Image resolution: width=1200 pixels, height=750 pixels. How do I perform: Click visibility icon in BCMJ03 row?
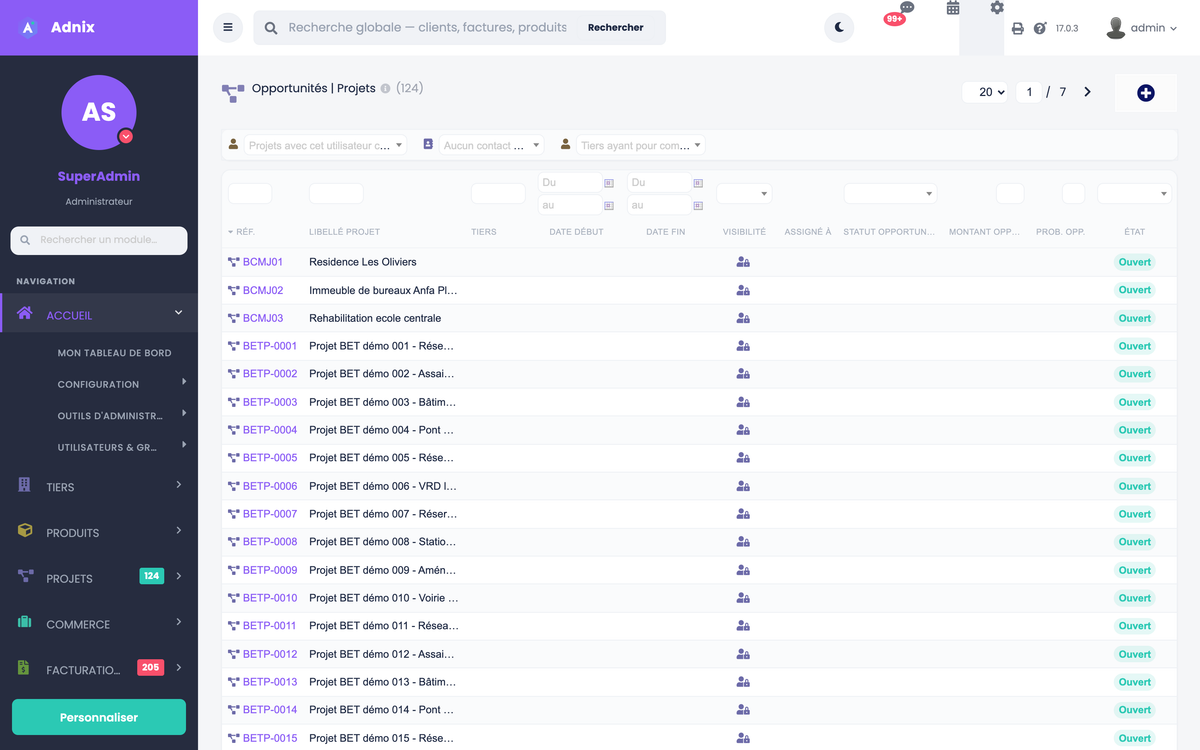743,318
